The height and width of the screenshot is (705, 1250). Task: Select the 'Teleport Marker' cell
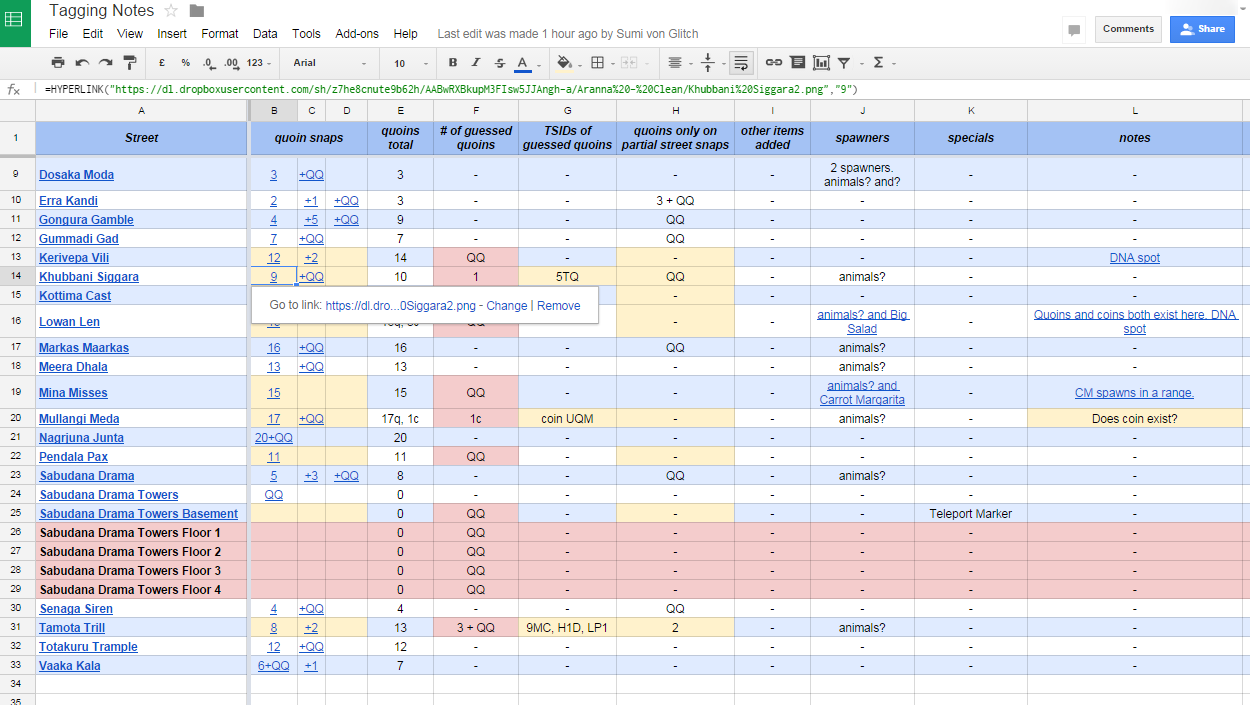point(970,514)
